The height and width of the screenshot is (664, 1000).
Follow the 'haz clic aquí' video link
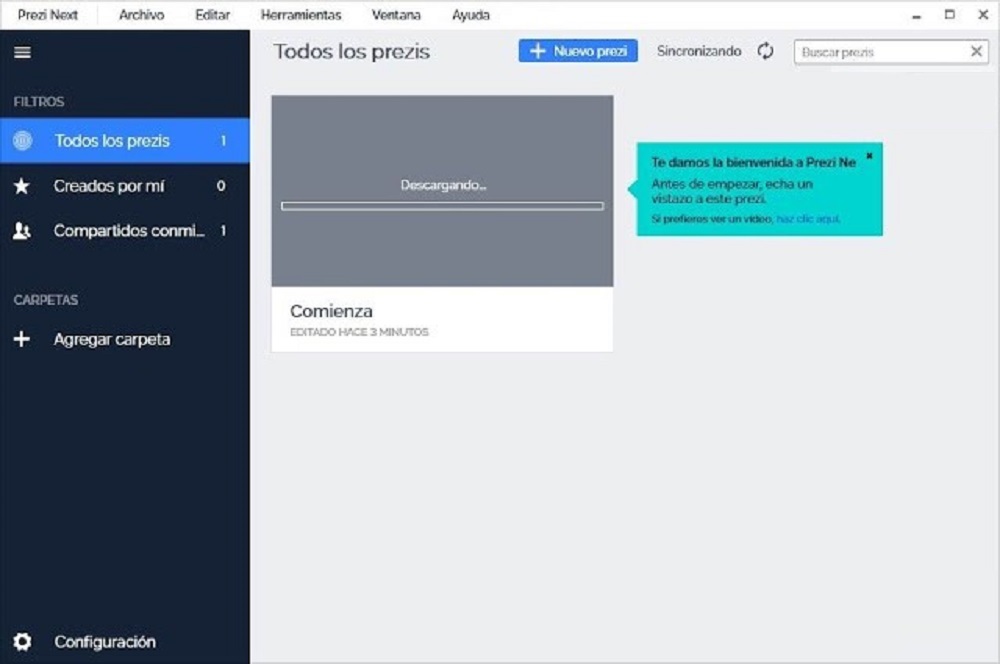(x=808, y=219)
